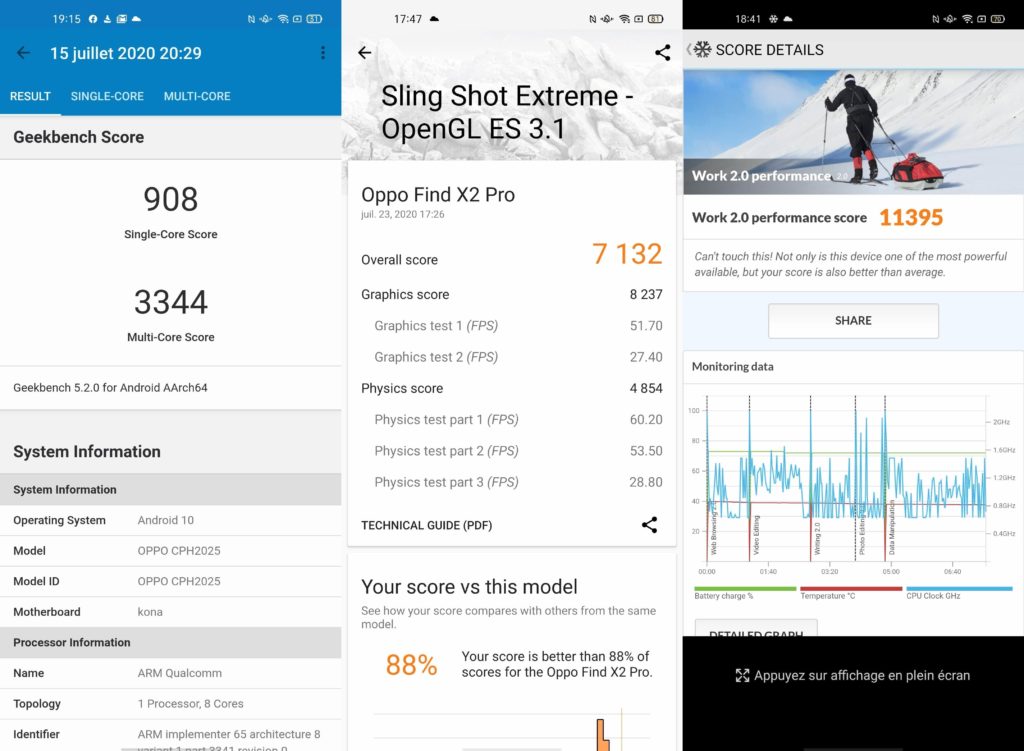Tap the Geekbench result date 15 juillet 2020 20:29
Screen dimensions: 1024x751
[126, 53]
